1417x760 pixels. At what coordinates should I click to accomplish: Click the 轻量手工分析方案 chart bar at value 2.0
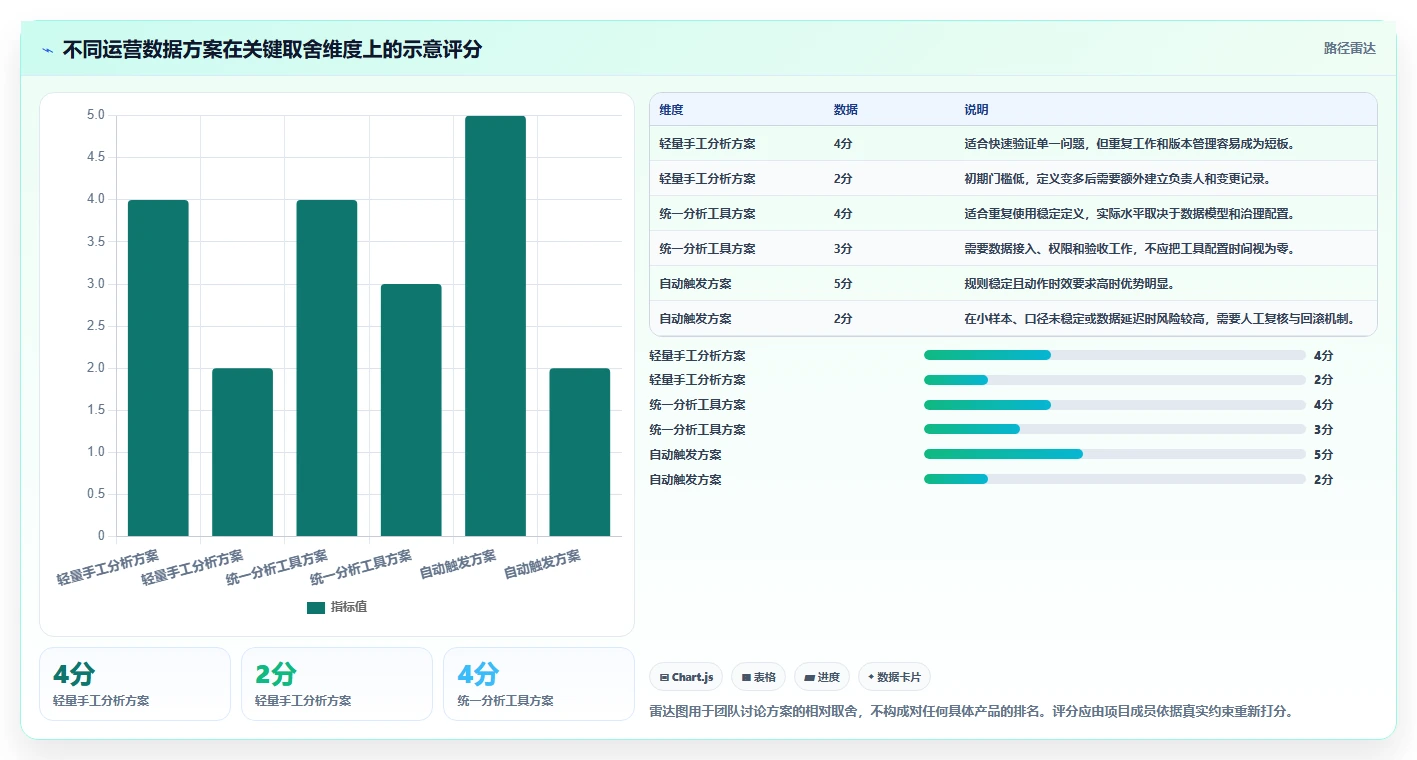[x=242, y=452]
